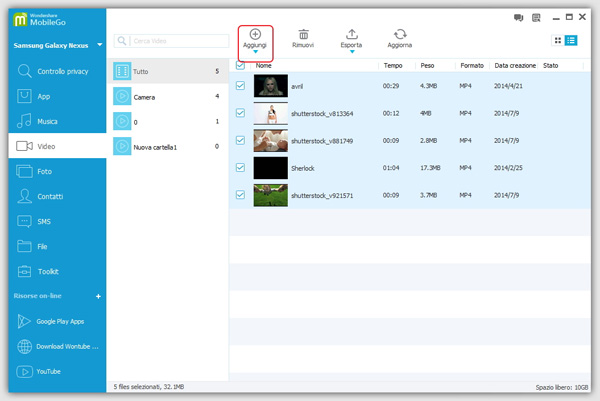
Task: Switch to list view
Action: (x=571, y=40)
